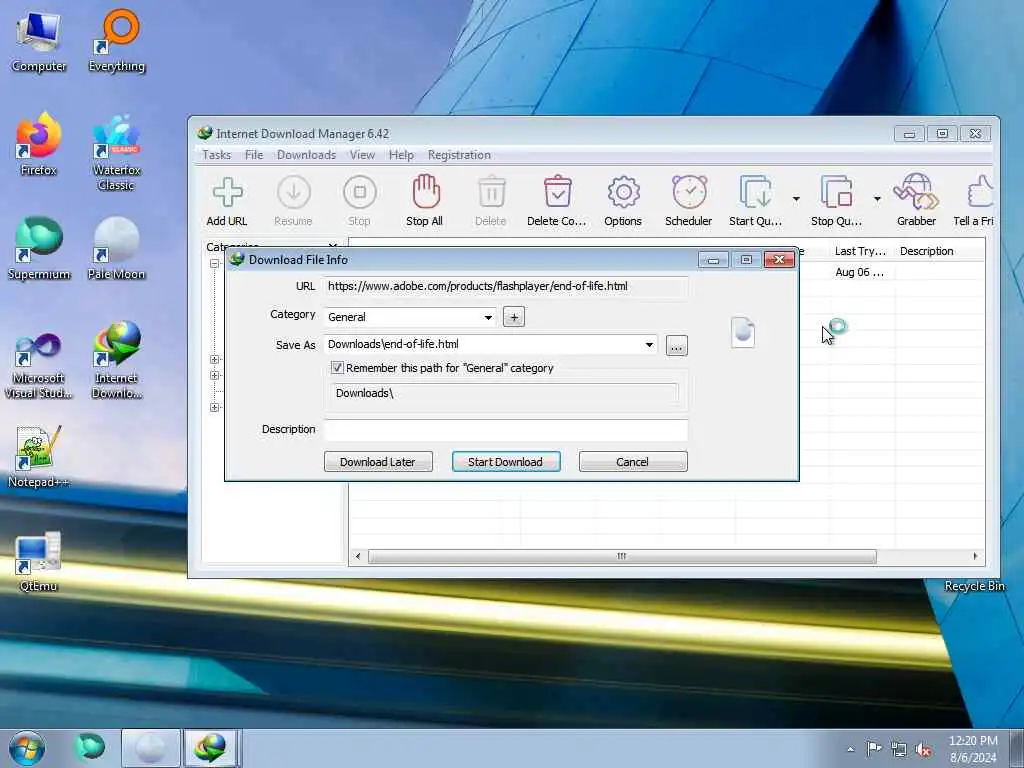The width and height of the screenshot is (1024, 768).
Task: Click the Action Center flag tray icon
Action: pyautogui.click(x=874, y=749)
